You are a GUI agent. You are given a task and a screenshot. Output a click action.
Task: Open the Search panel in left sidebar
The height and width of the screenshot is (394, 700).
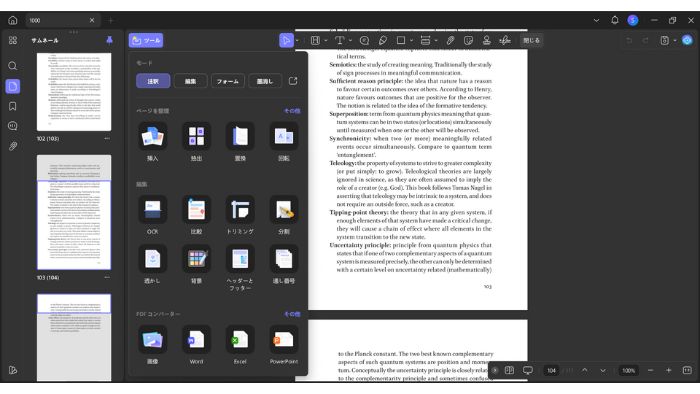[x=12, y=66]
